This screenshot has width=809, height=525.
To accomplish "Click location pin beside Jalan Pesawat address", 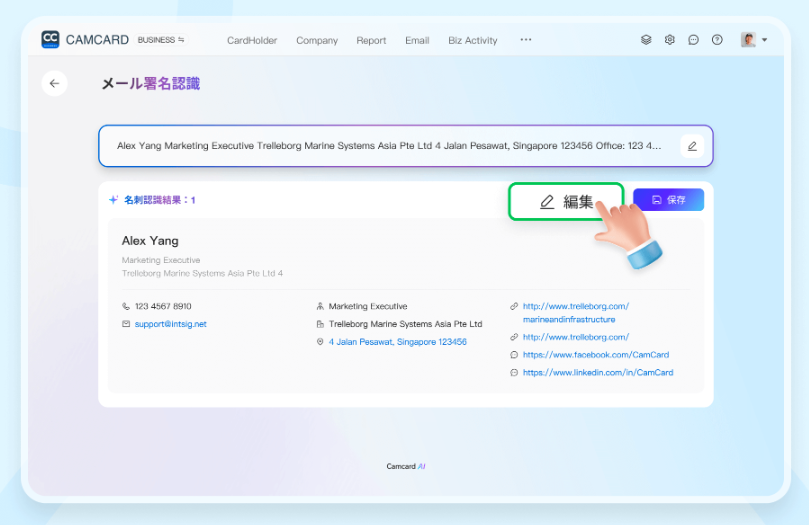I will [320, 342].
